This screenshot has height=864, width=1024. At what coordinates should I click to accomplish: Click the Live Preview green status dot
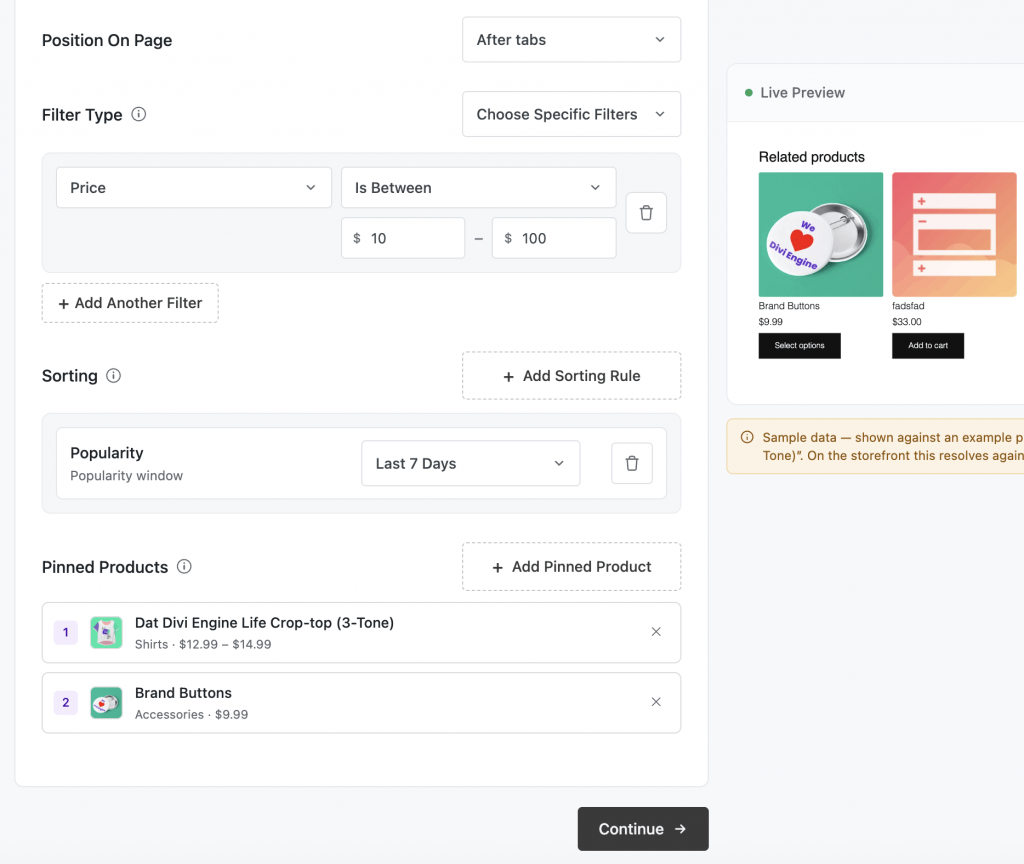click(748, 93)
